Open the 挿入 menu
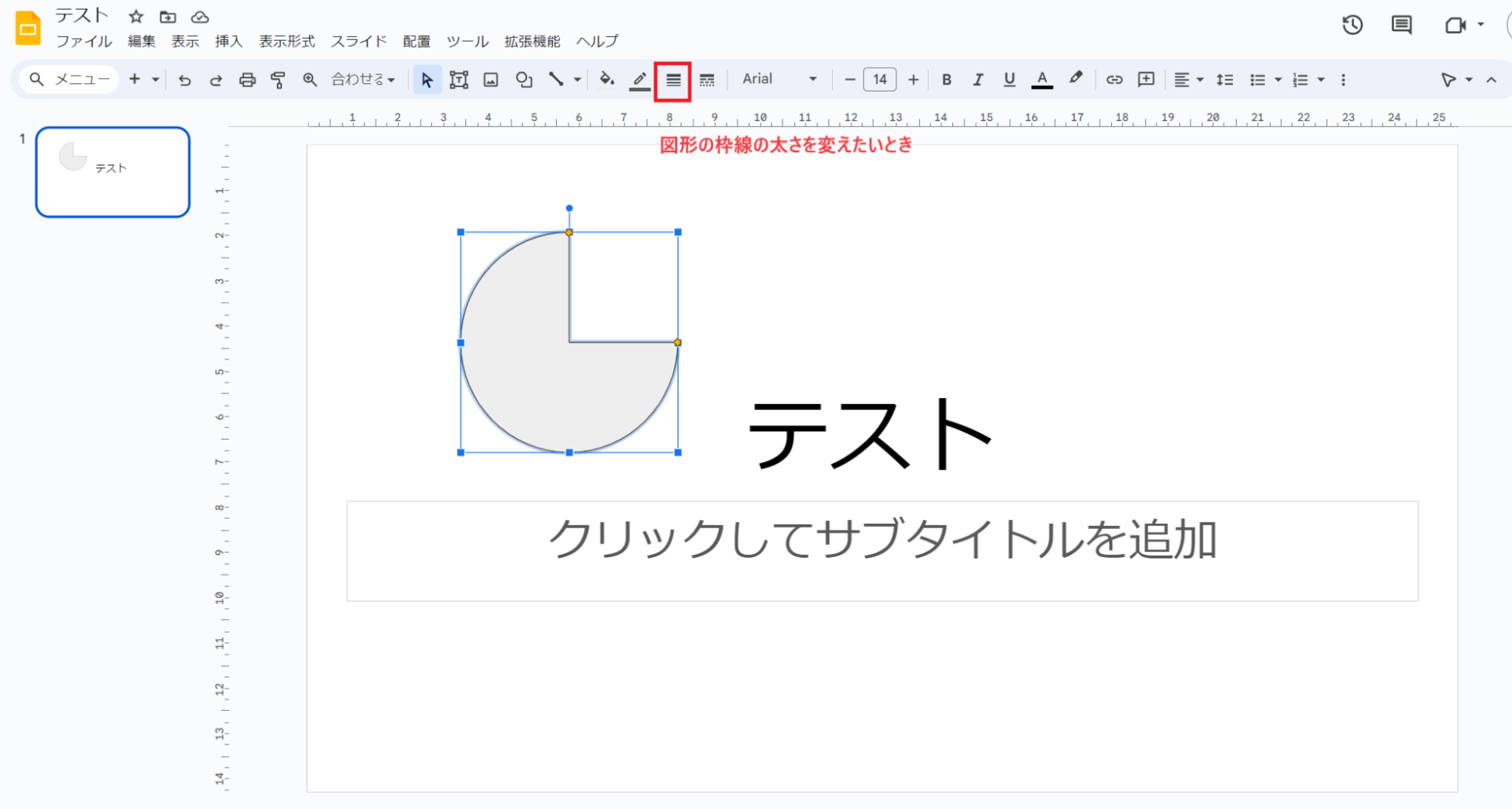 (x=228, y=41)
